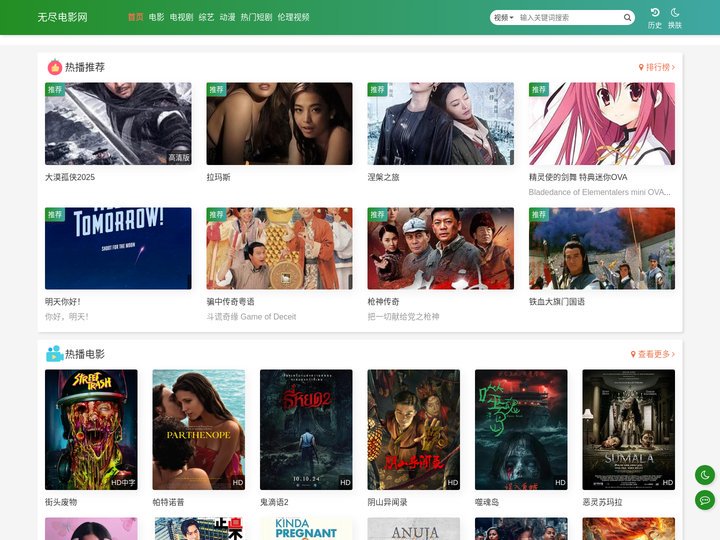Open the Parthenope movie poster

pyautogui.click(x=198, y=429)
